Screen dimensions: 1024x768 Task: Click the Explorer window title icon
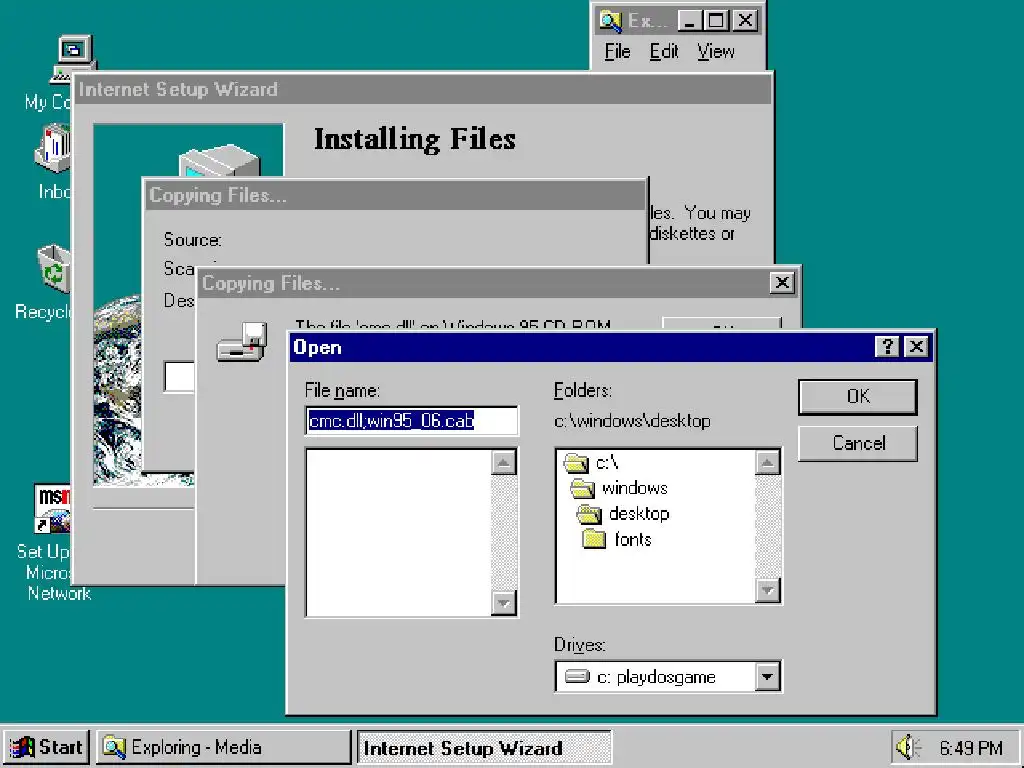coord(610,21)
